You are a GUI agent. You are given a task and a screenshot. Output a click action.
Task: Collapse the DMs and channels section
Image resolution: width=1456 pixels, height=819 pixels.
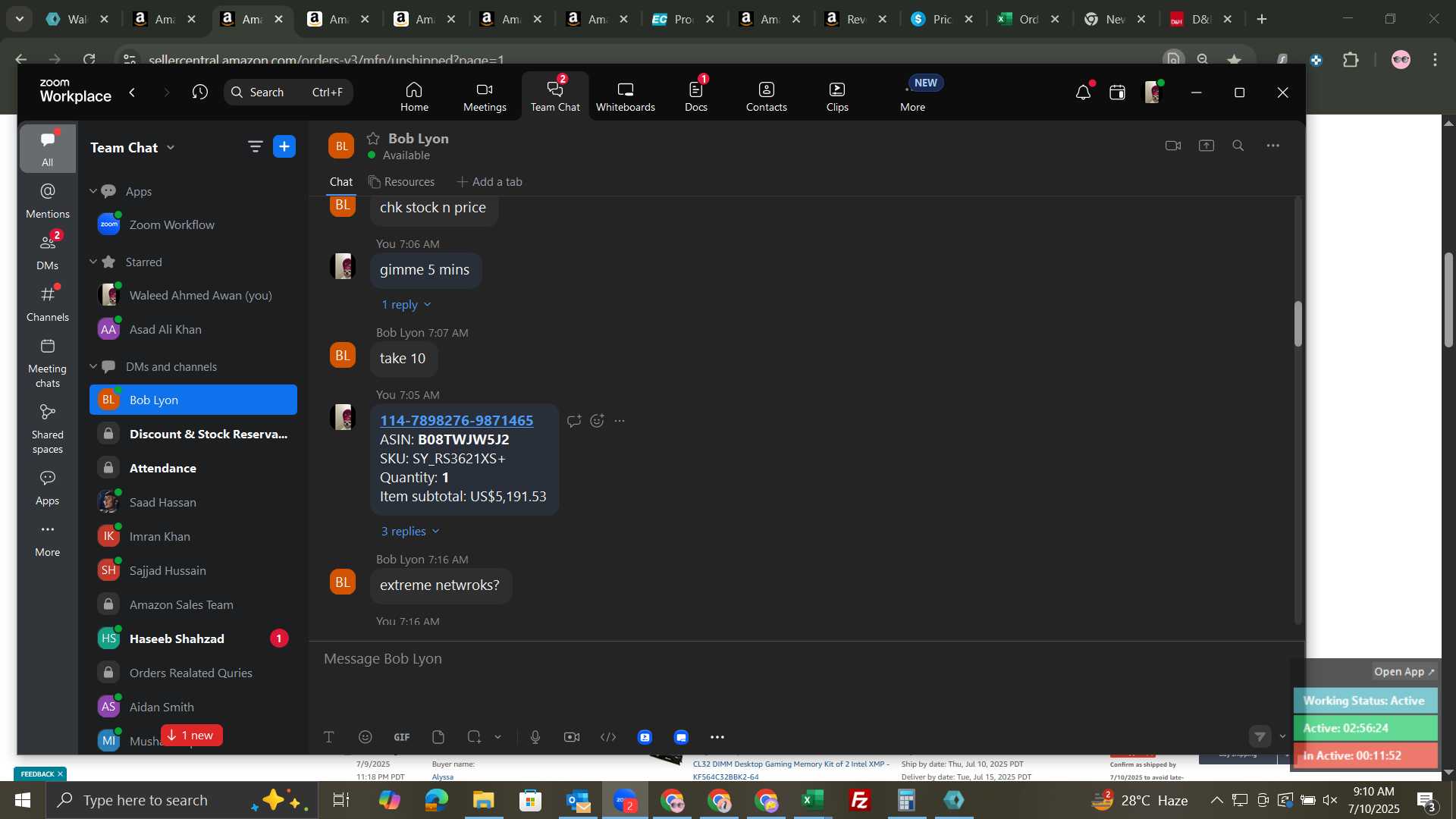point(93,366)
